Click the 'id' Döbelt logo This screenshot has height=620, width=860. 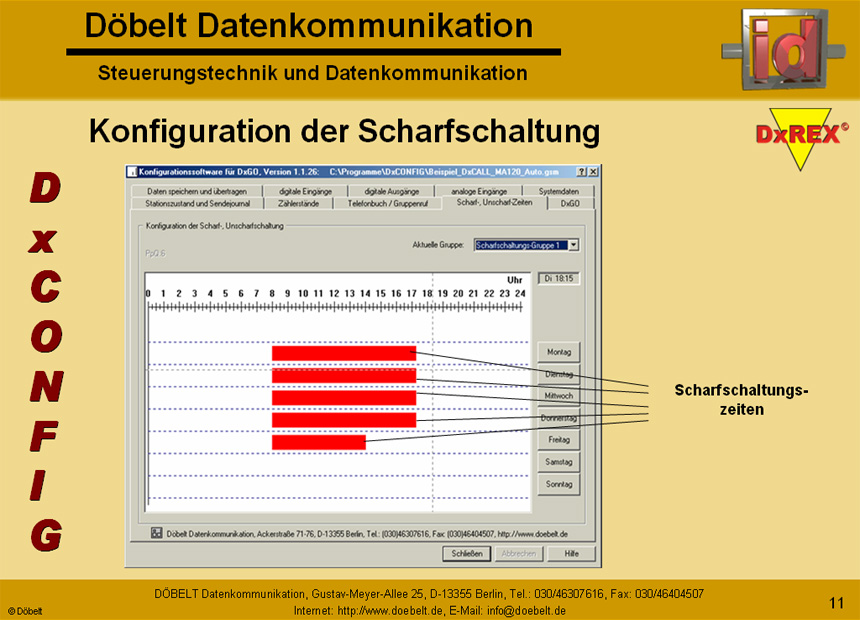783,49
